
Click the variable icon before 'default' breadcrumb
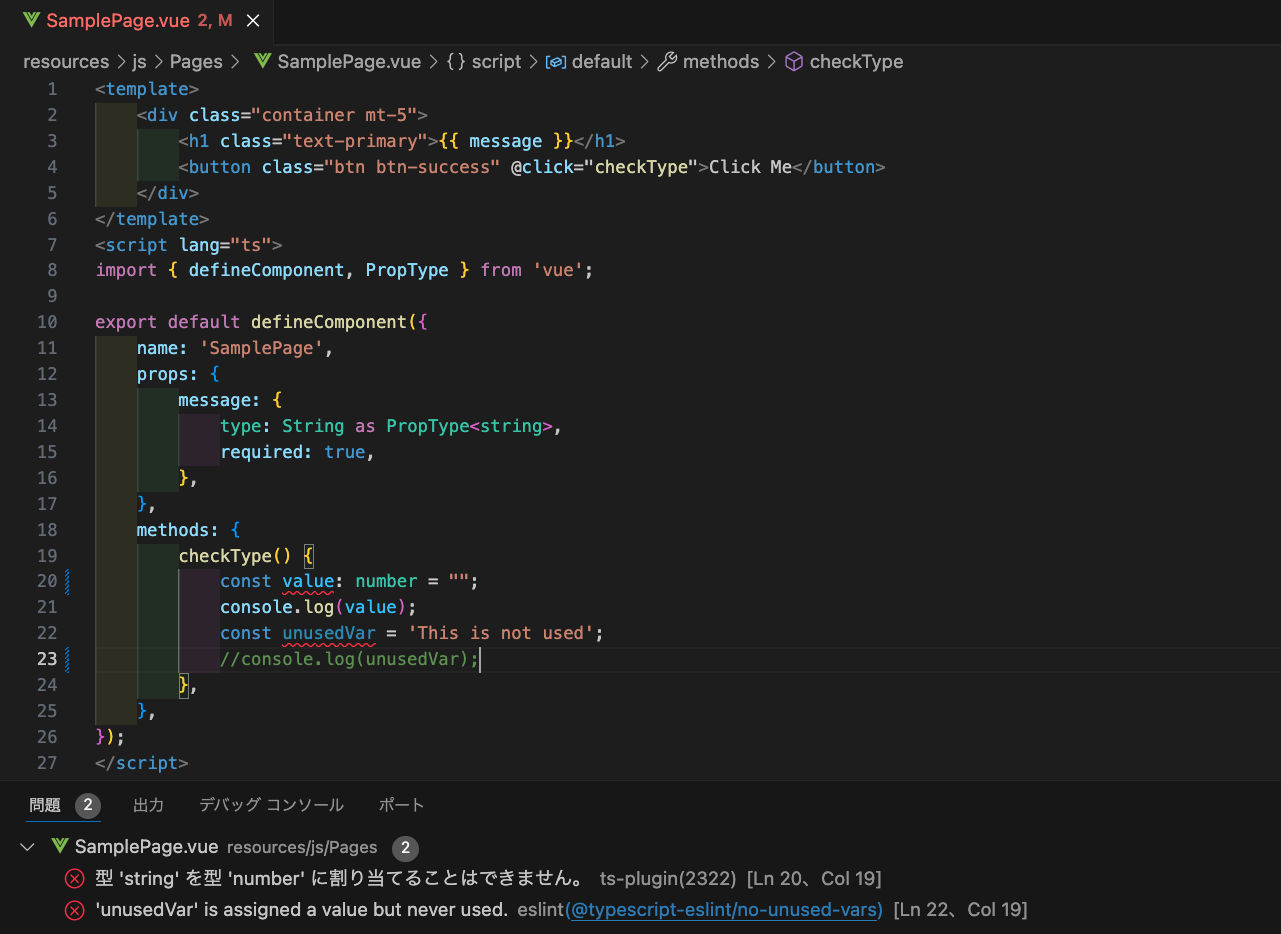(x=556, y=62)
